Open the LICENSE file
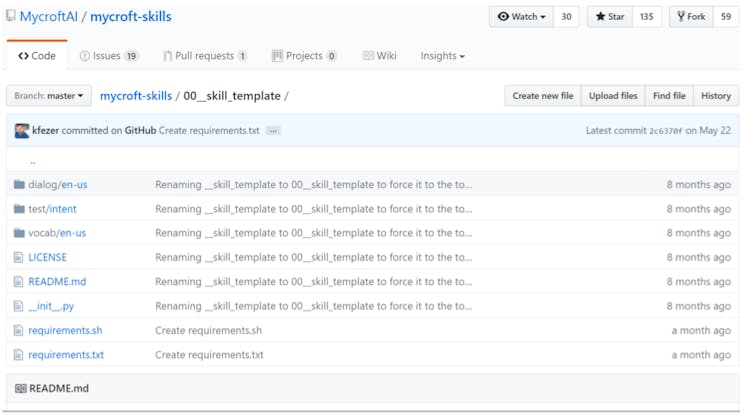740x416 pixels. 47,257
